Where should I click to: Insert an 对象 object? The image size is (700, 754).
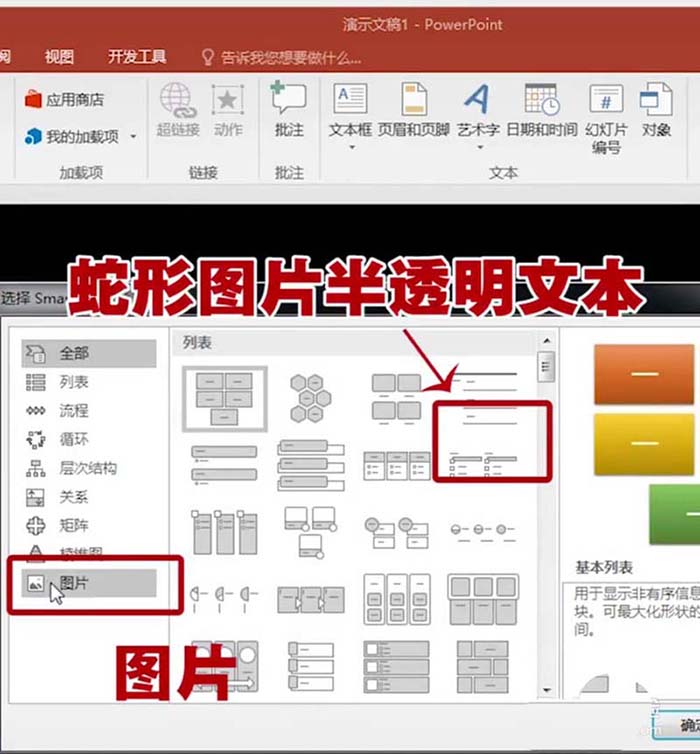[x=656, y=110]
